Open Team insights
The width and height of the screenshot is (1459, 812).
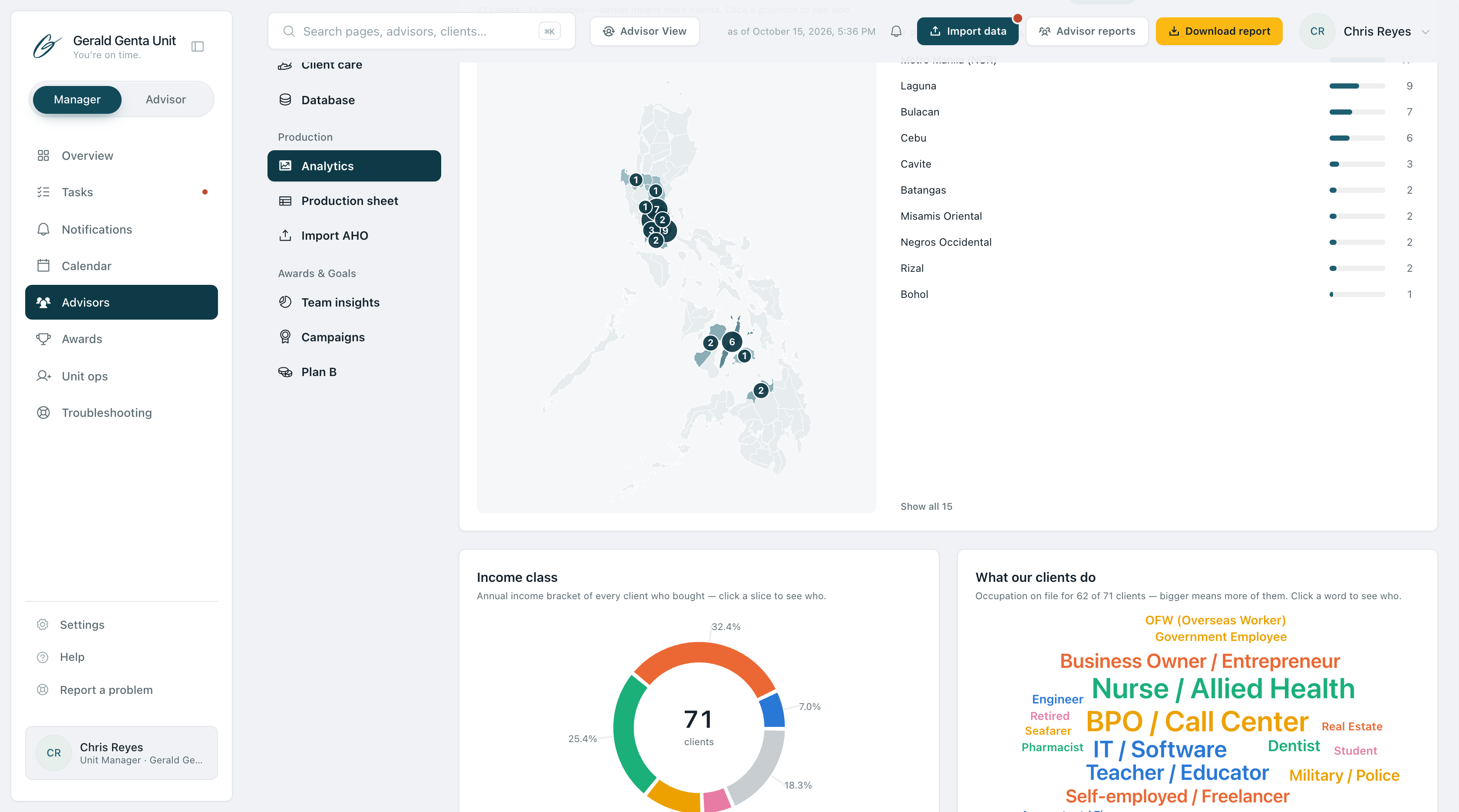coord(354,302)
